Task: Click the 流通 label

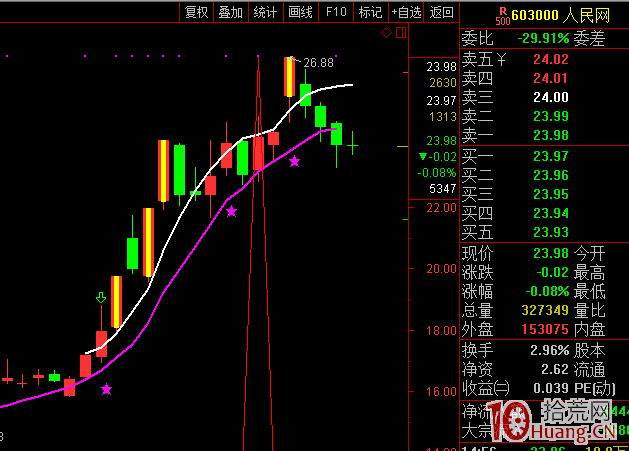Action: click(589, 370)
